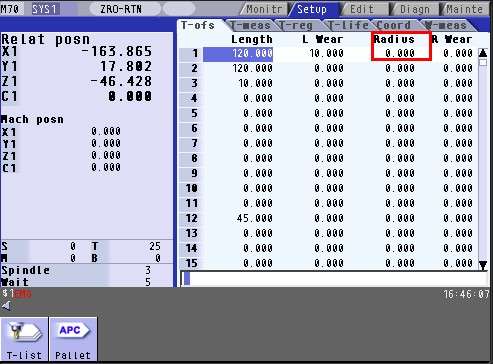Click the left-pointing menu arrow icon

tap(6, 306)
